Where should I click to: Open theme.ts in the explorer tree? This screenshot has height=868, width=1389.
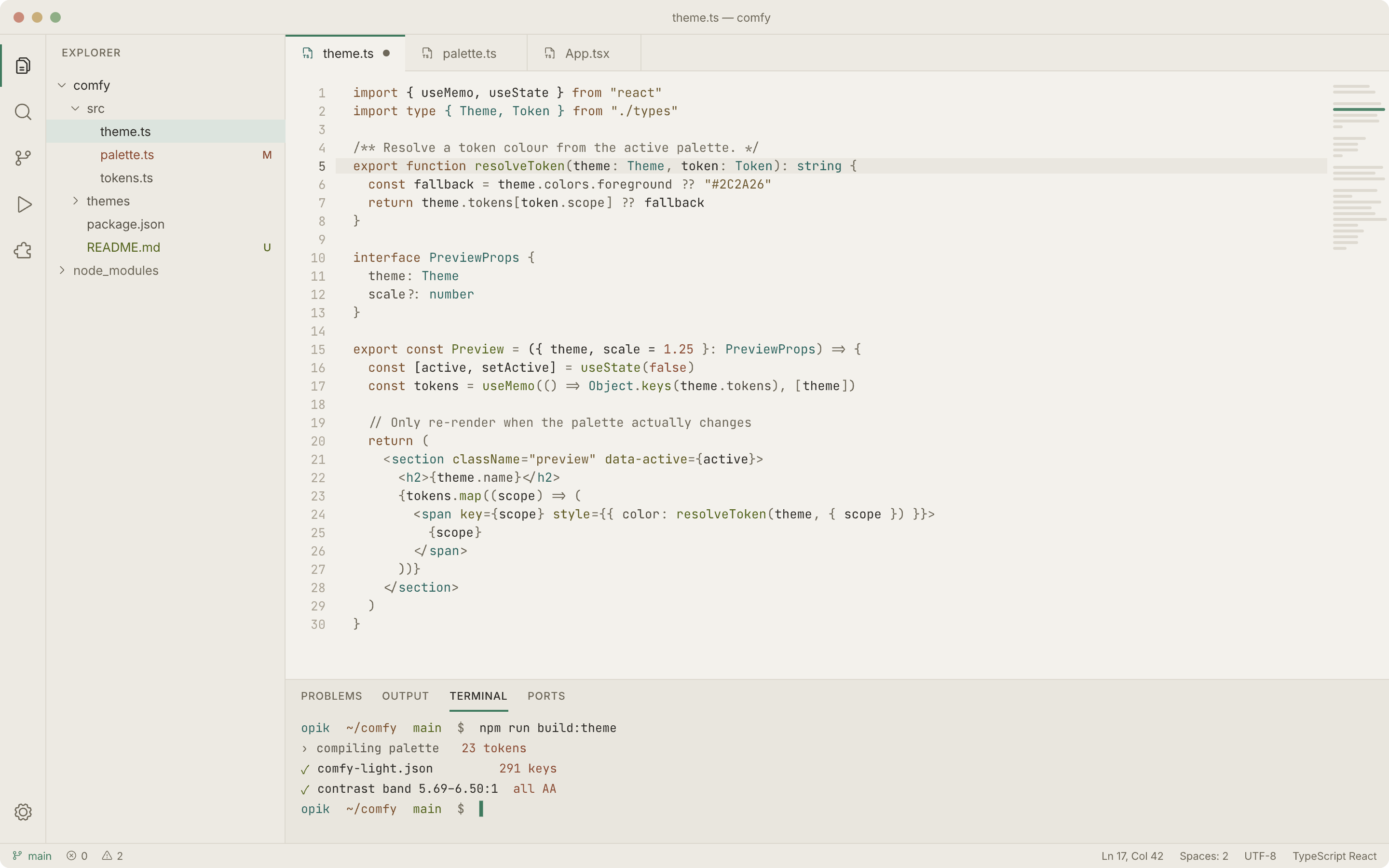(165, 132)
